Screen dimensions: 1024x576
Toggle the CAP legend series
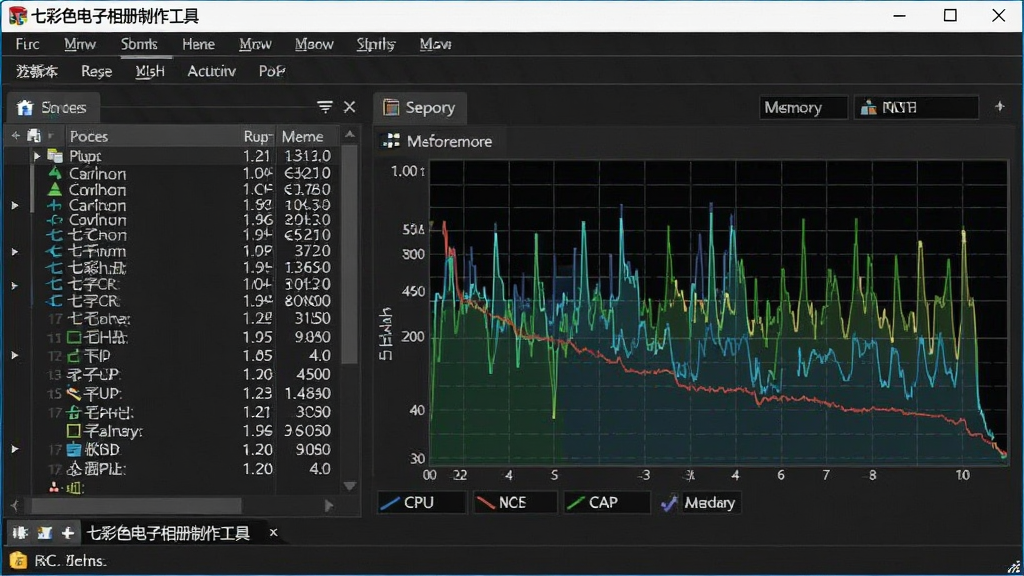[x=607, y=502]
